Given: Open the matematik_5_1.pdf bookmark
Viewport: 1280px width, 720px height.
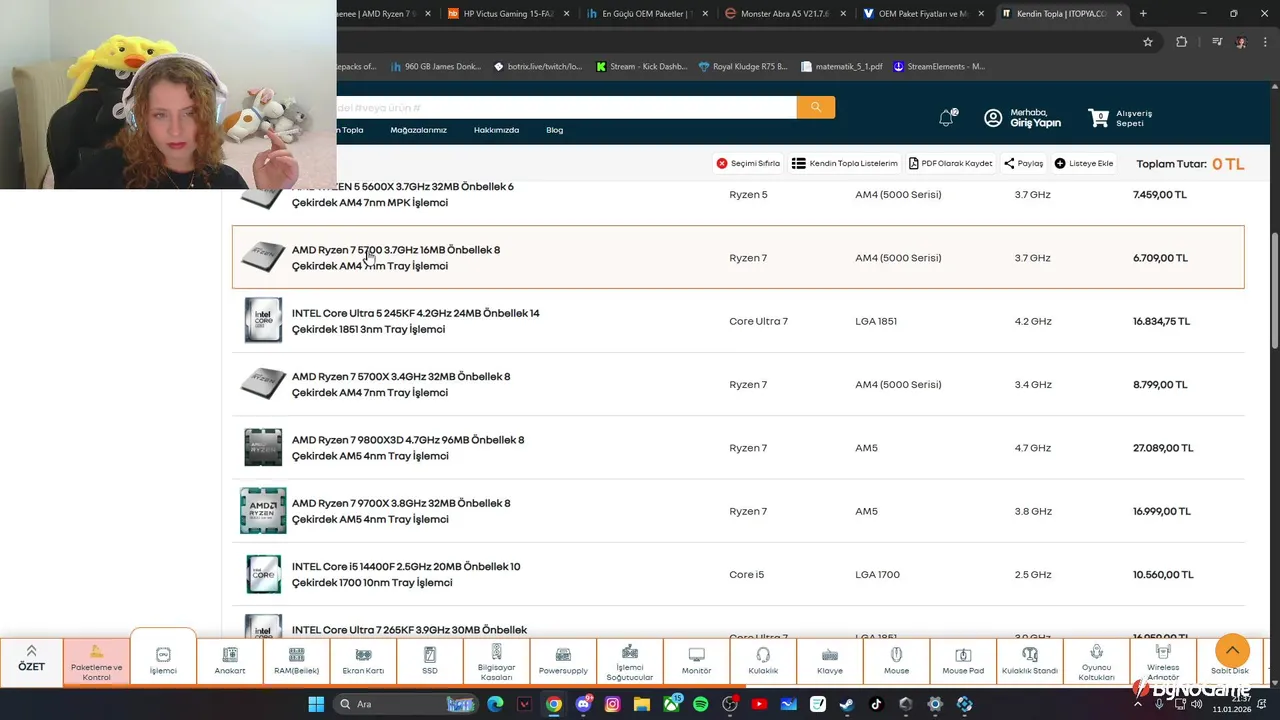Looking at the screenshot, I should (841, 66).
